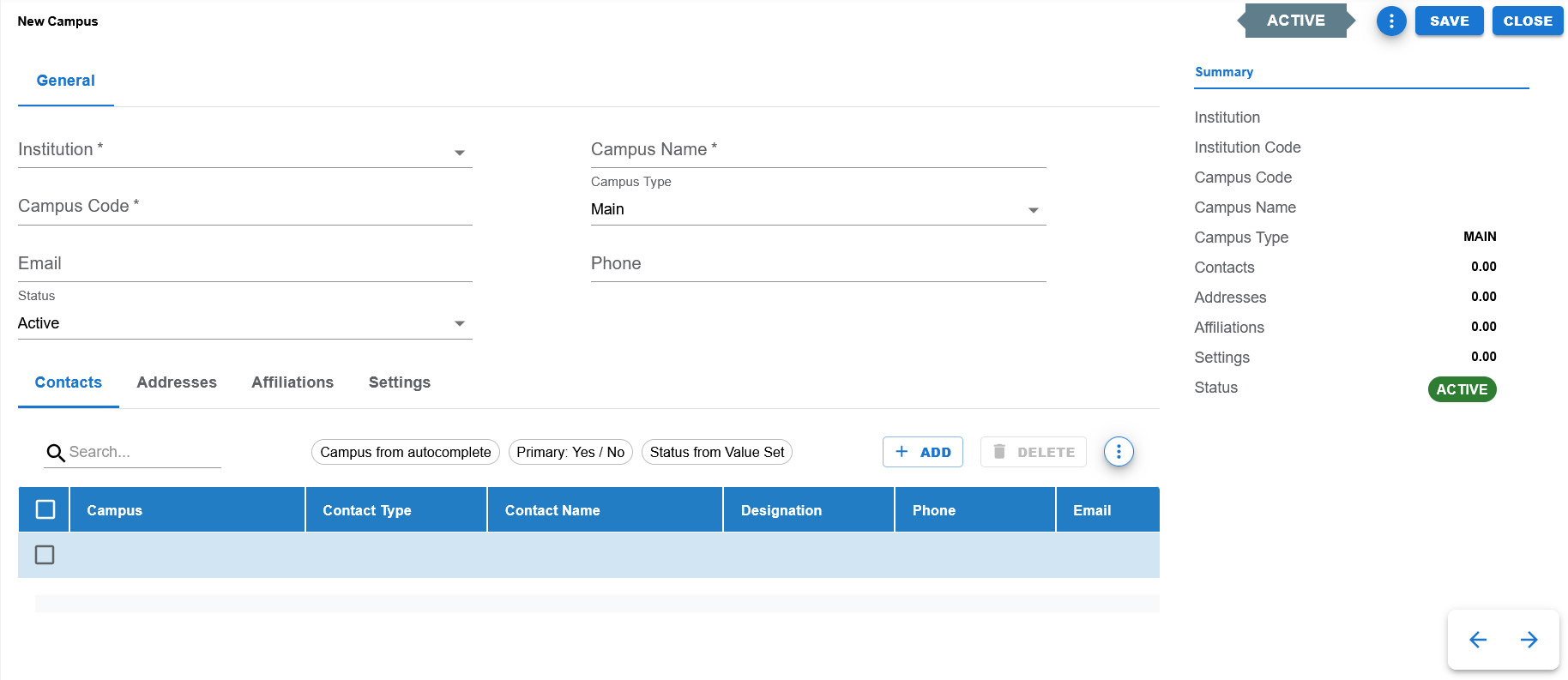
Task: Go to the previous record arrow
Action: (1478, 640)
